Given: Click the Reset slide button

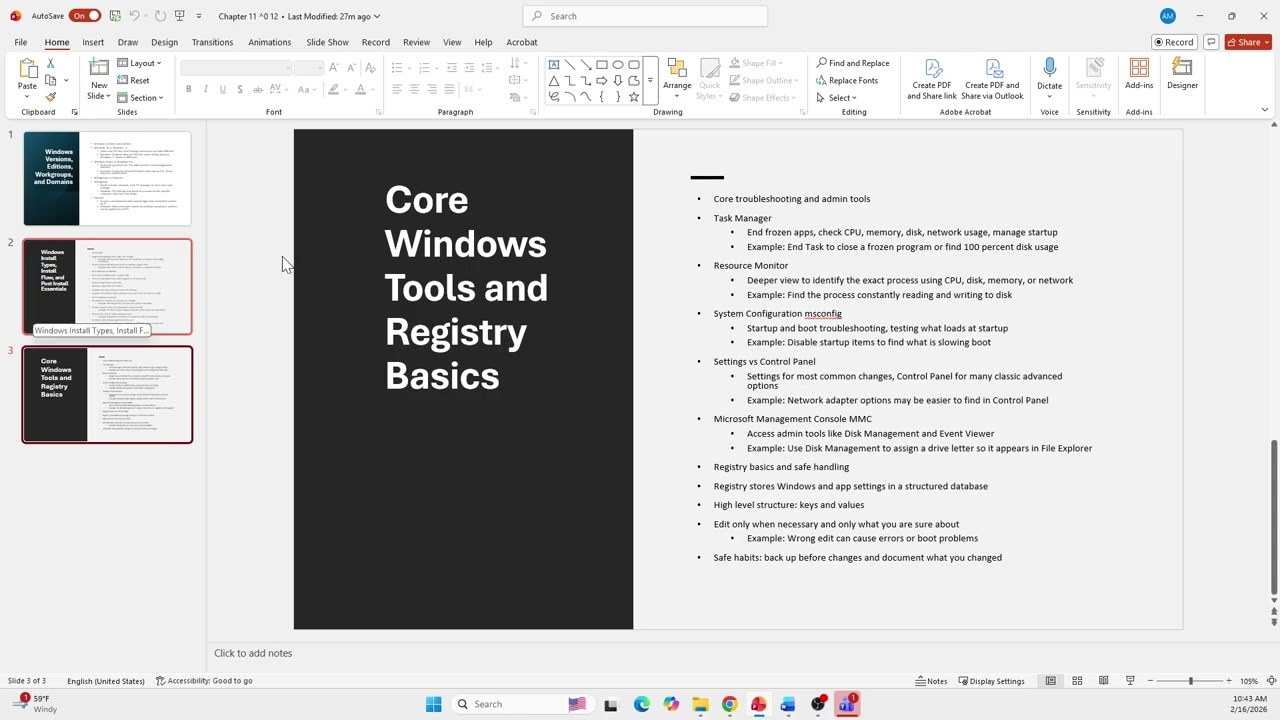Looking at the screenshot, I should (x=133, y=80).
